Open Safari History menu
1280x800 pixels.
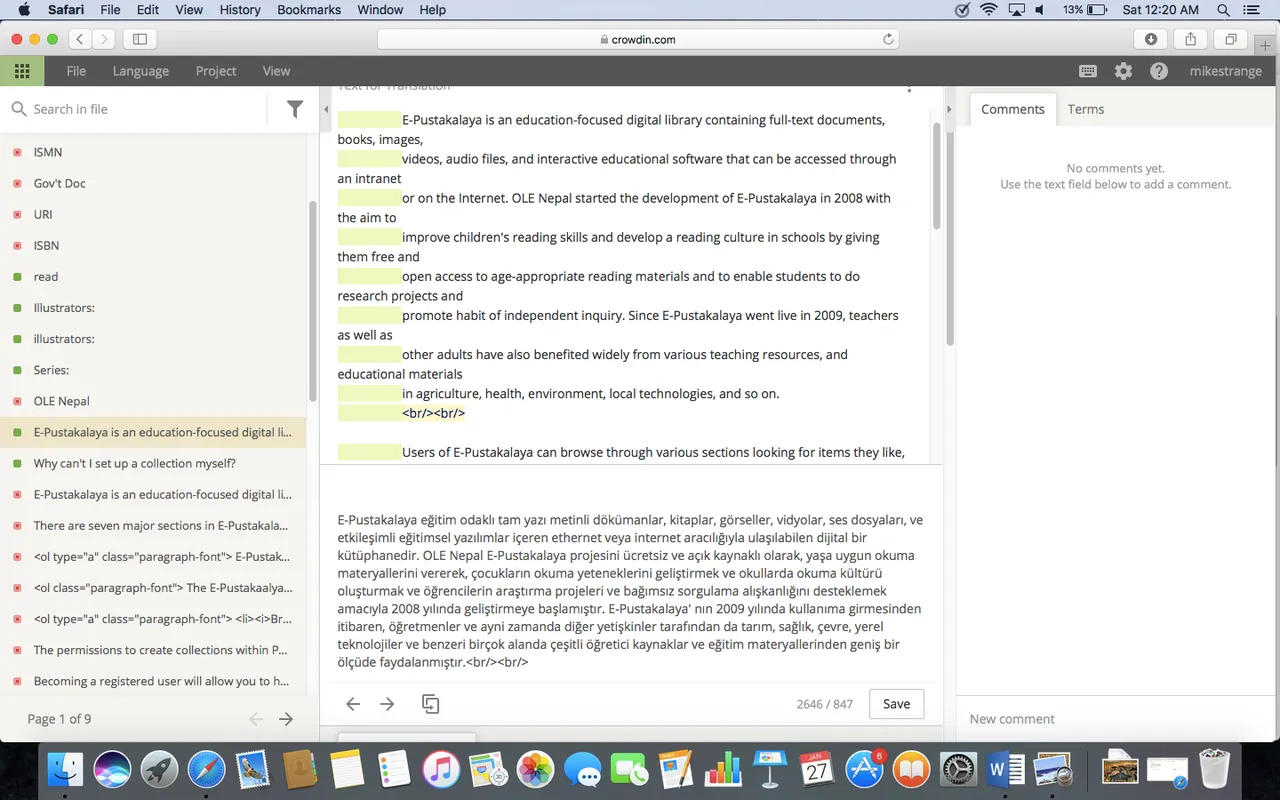click(x=239, y=10)
